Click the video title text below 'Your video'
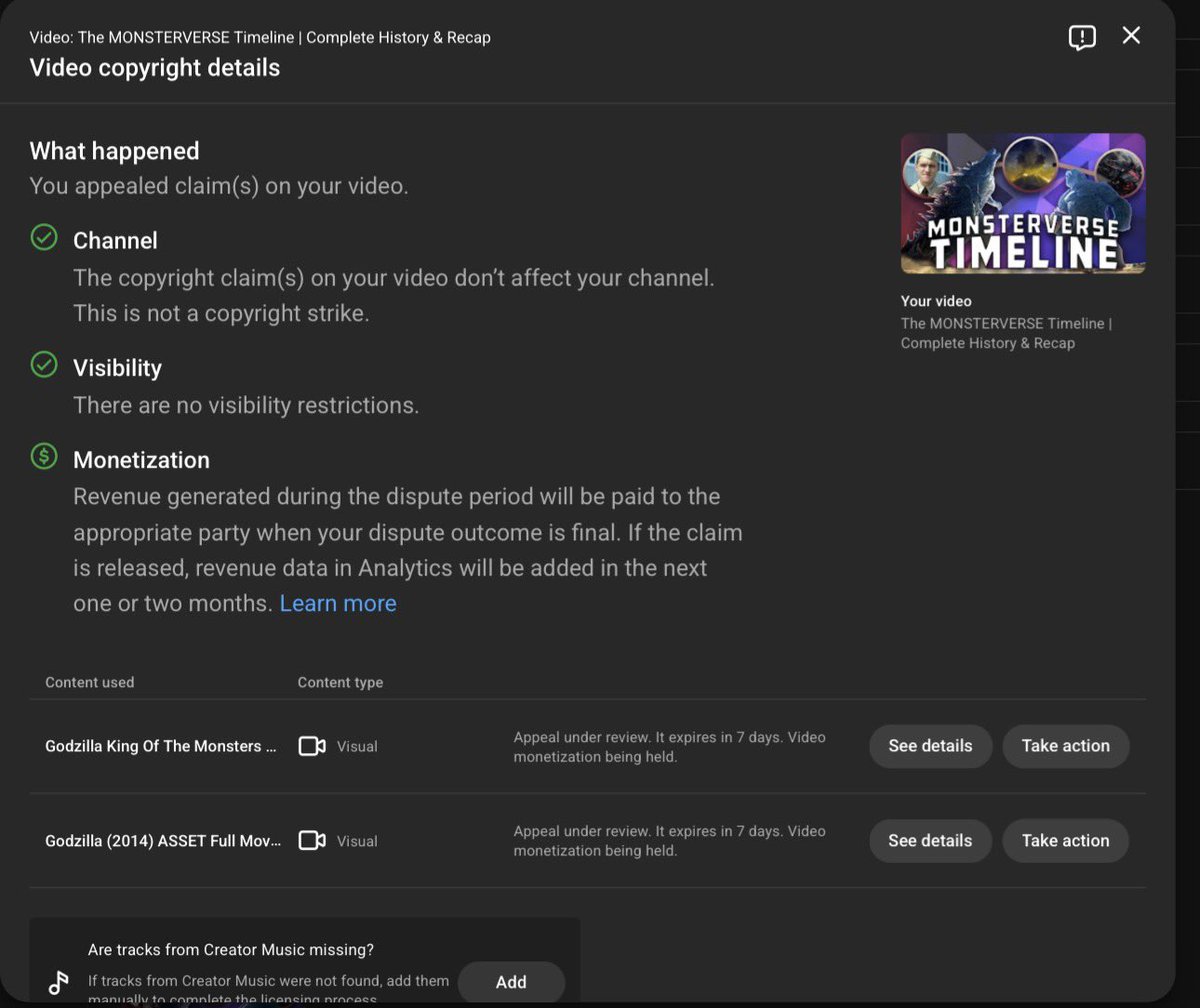 (1006, 333)
